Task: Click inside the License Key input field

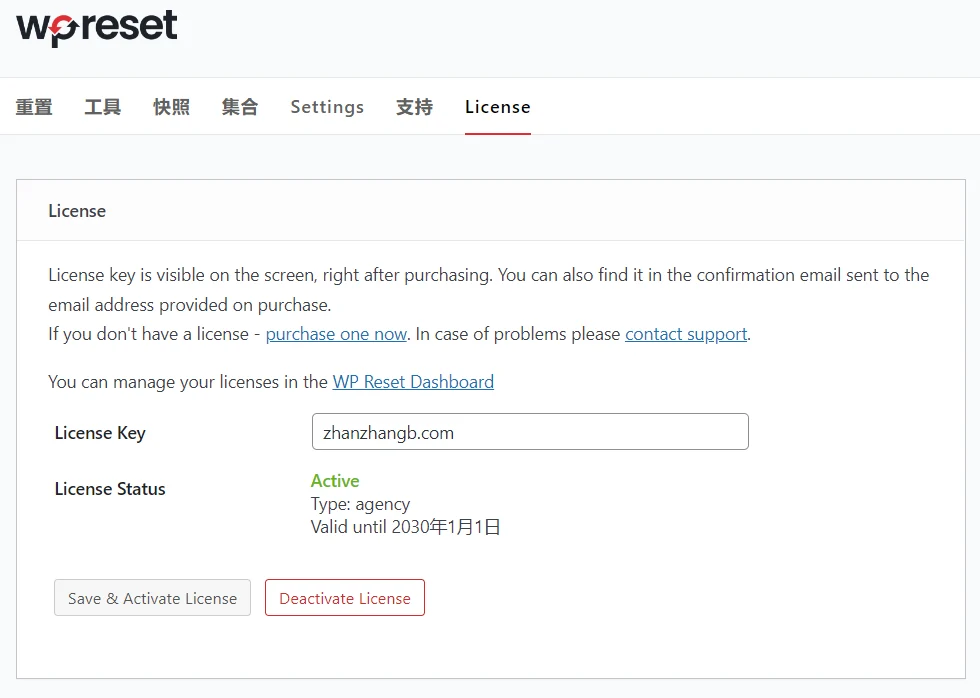Action: coord(530,431)
